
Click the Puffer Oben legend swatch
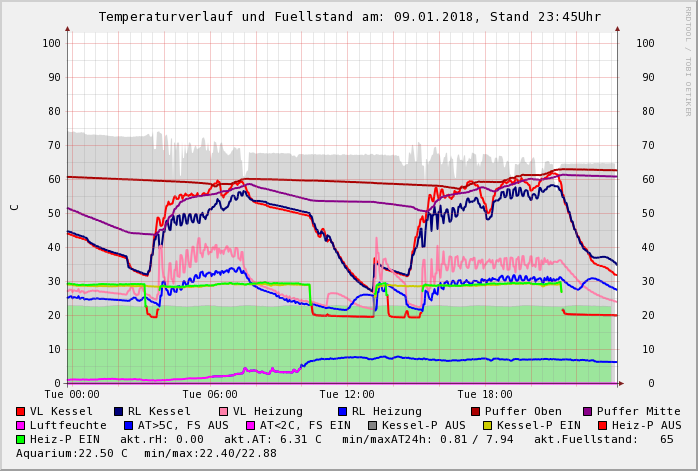pyautogui.click(x=475, y=411)
